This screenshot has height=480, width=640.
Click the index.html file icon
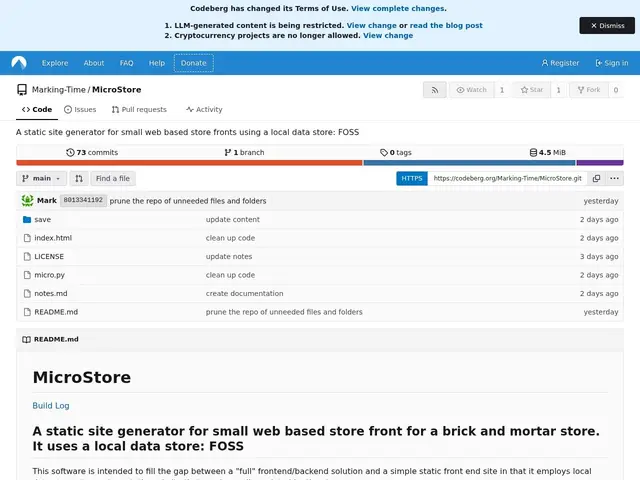(27, 238)
